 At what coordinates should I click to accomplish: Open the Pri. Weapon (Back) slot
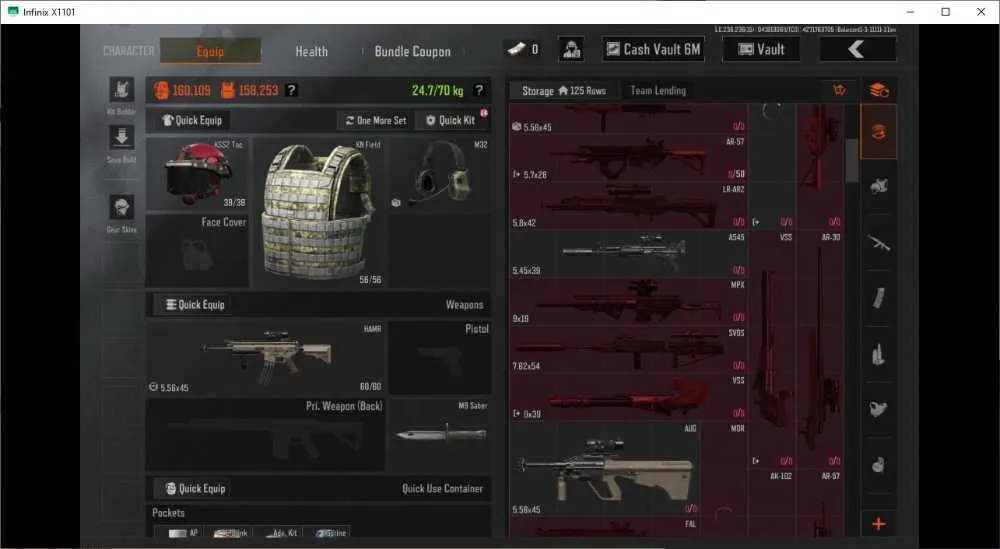click(265, 436)
